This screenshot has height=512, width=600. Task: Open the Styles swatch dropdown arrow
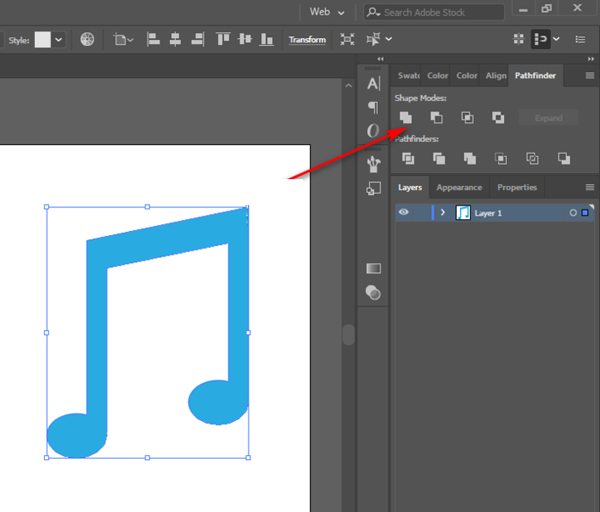click(59, 40)
